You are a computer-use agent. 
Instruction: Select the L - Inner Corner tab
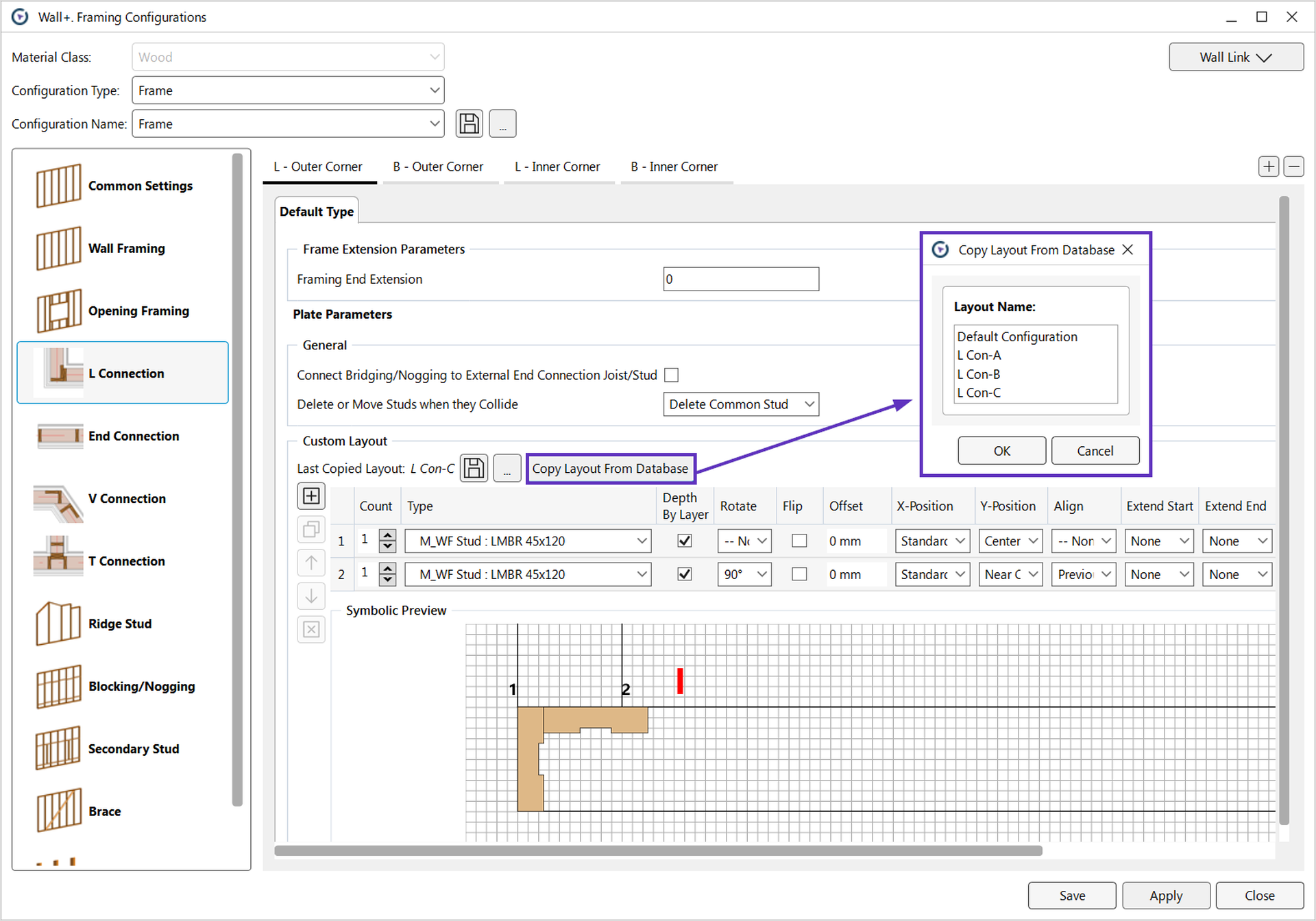[x=558, y=167]
